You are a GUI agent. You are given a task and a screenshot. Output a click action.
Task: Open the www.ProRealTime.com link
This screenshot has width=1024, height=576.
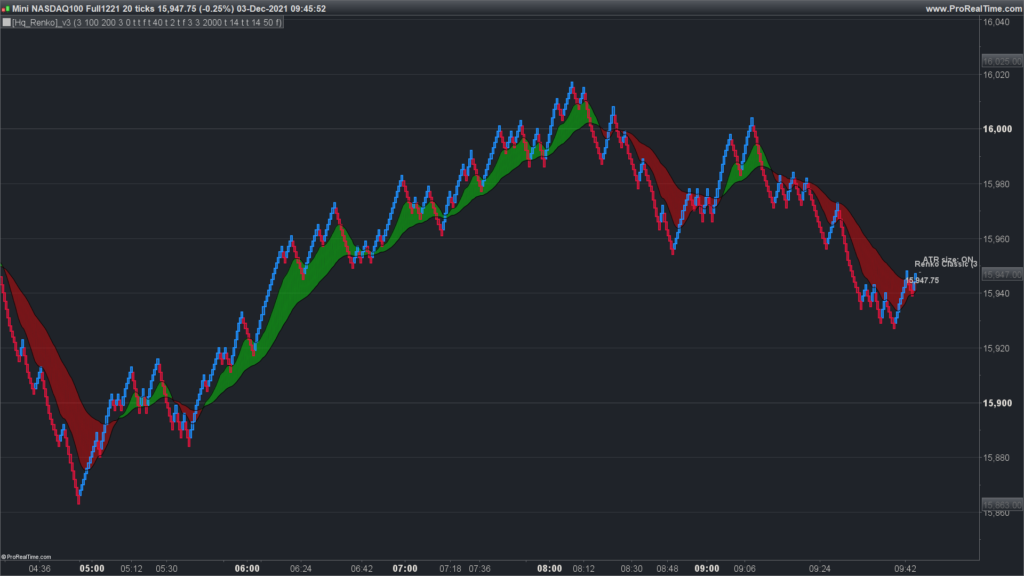click(972, 8)
